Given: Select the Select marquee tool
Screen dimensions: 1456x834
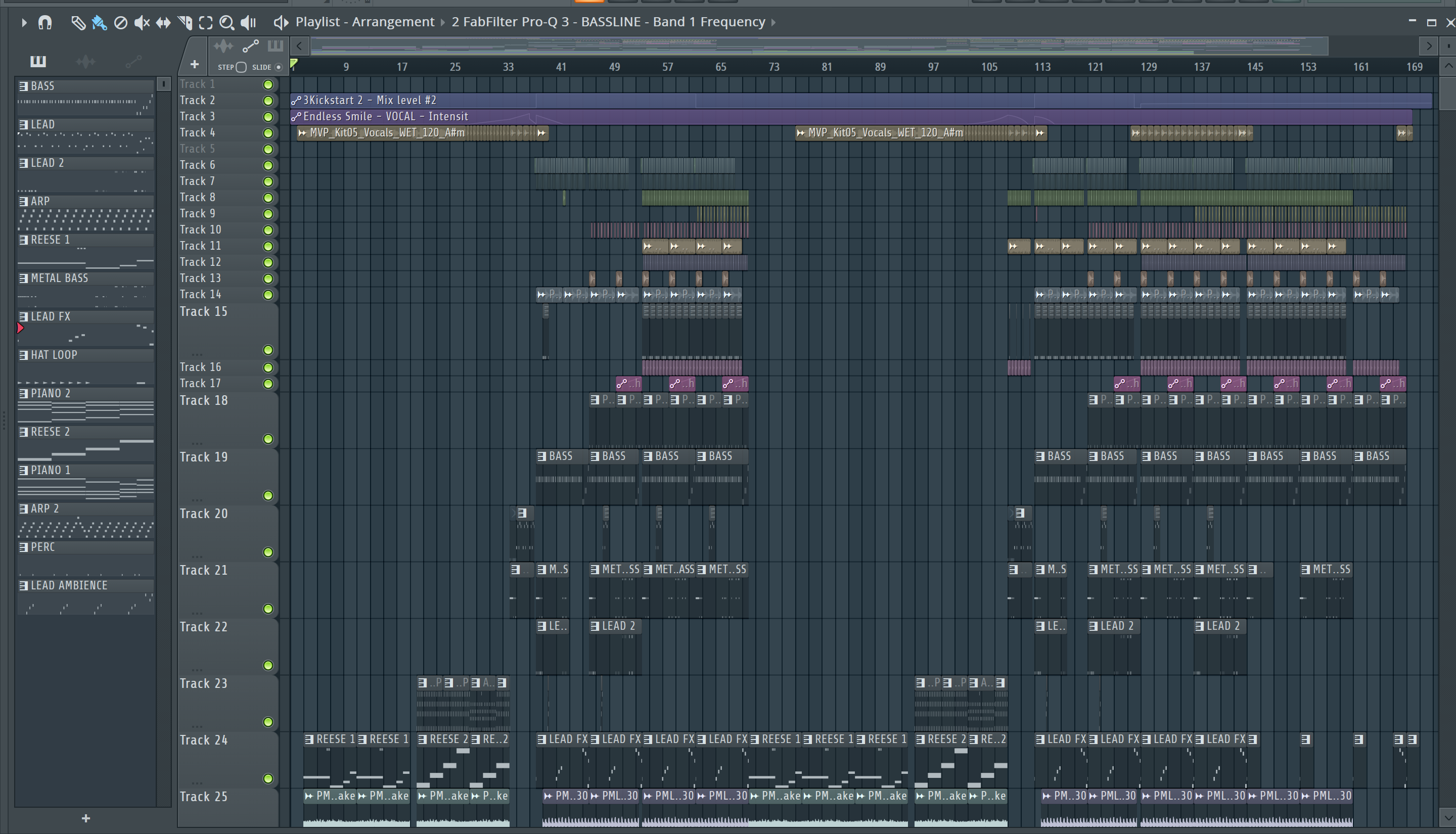Looking at the screenshot, I should click(x=206, y=22).
